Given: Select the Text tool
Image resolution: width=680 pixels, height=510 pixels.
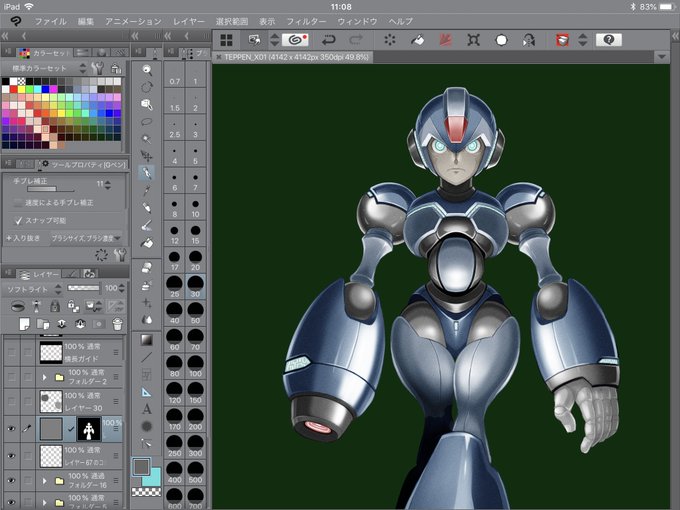Looking at the screenshot, I should click(147, 409).
